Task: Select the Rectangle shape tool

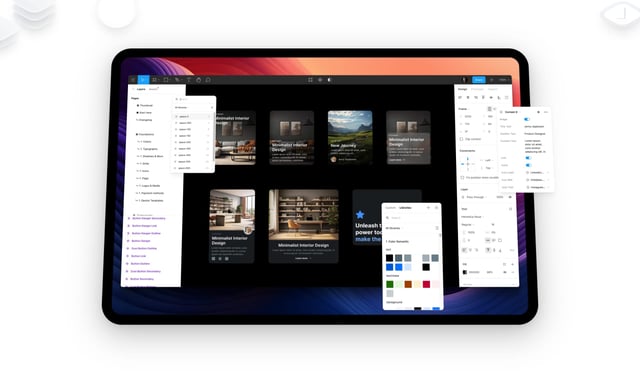Action: pyautogui.click(x=166, y=80)
